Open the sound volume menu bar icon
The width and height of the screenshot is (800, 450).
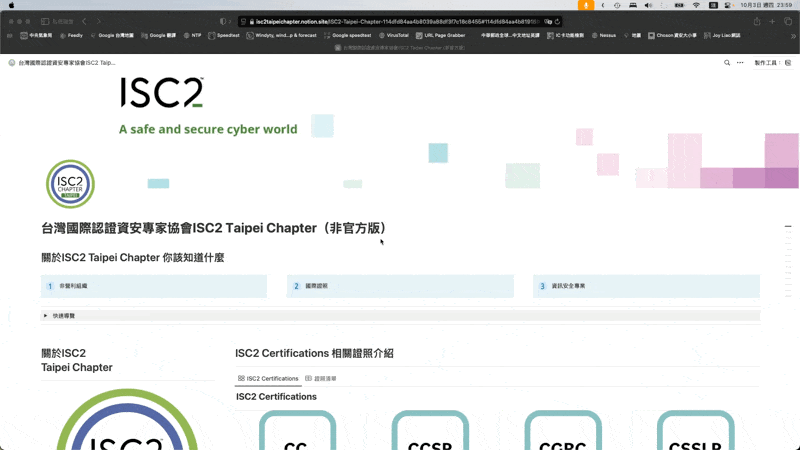pos(648,5)
